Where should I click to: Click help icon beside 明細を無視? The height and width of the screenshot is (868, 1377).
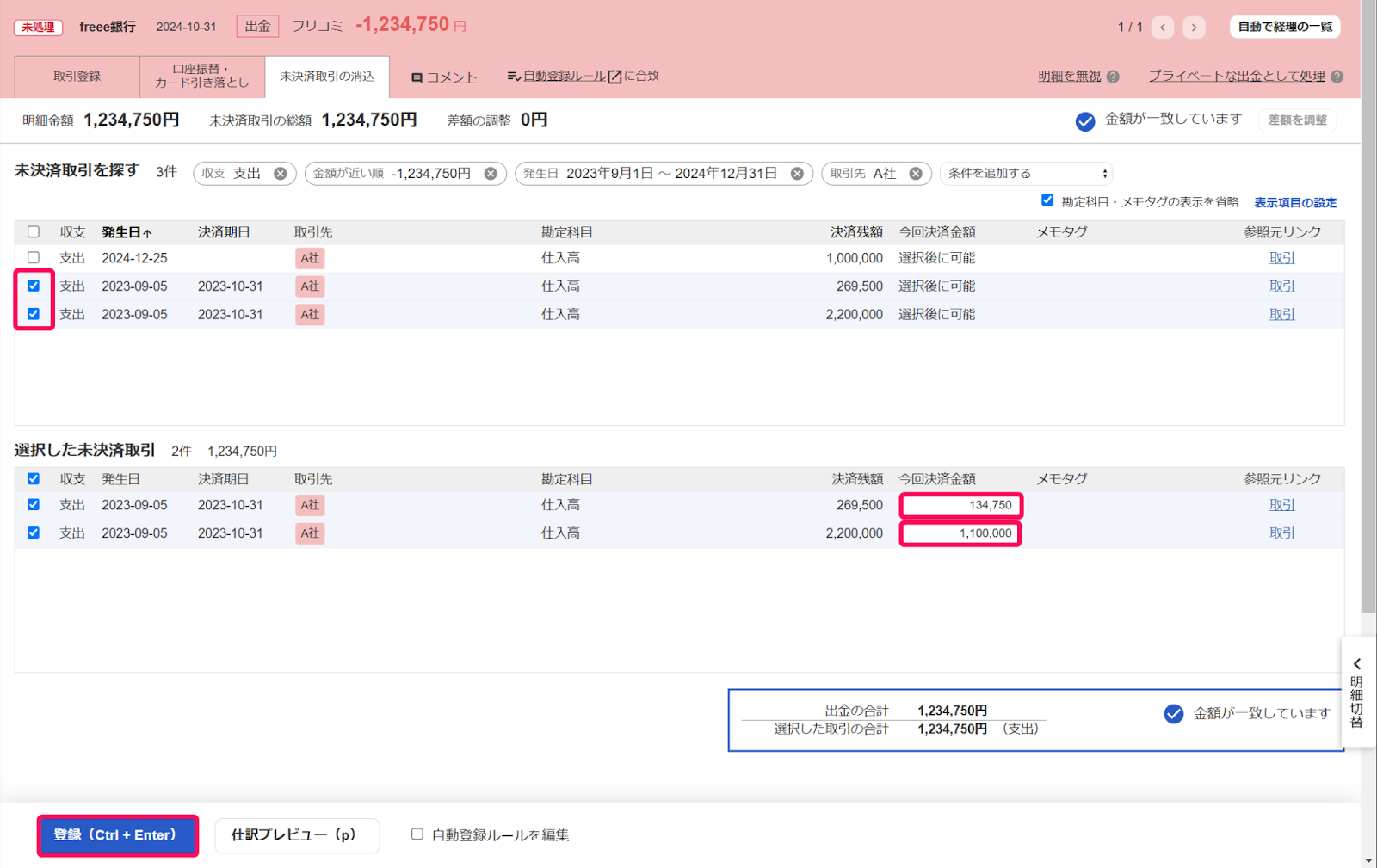click(1113, 77)
